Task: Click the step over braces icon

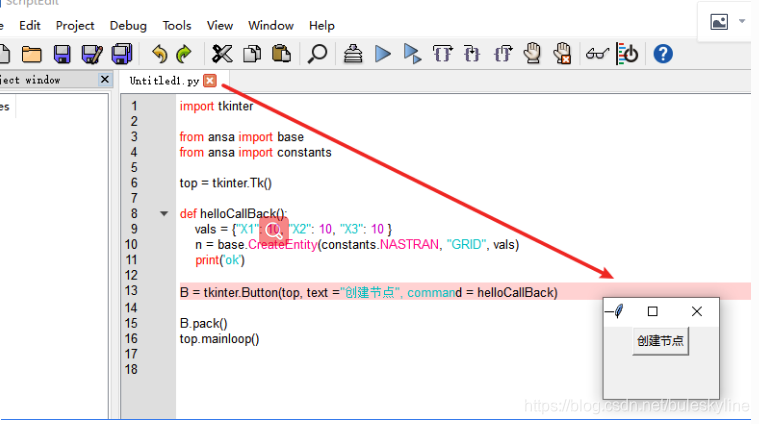Action: (471, 54)
